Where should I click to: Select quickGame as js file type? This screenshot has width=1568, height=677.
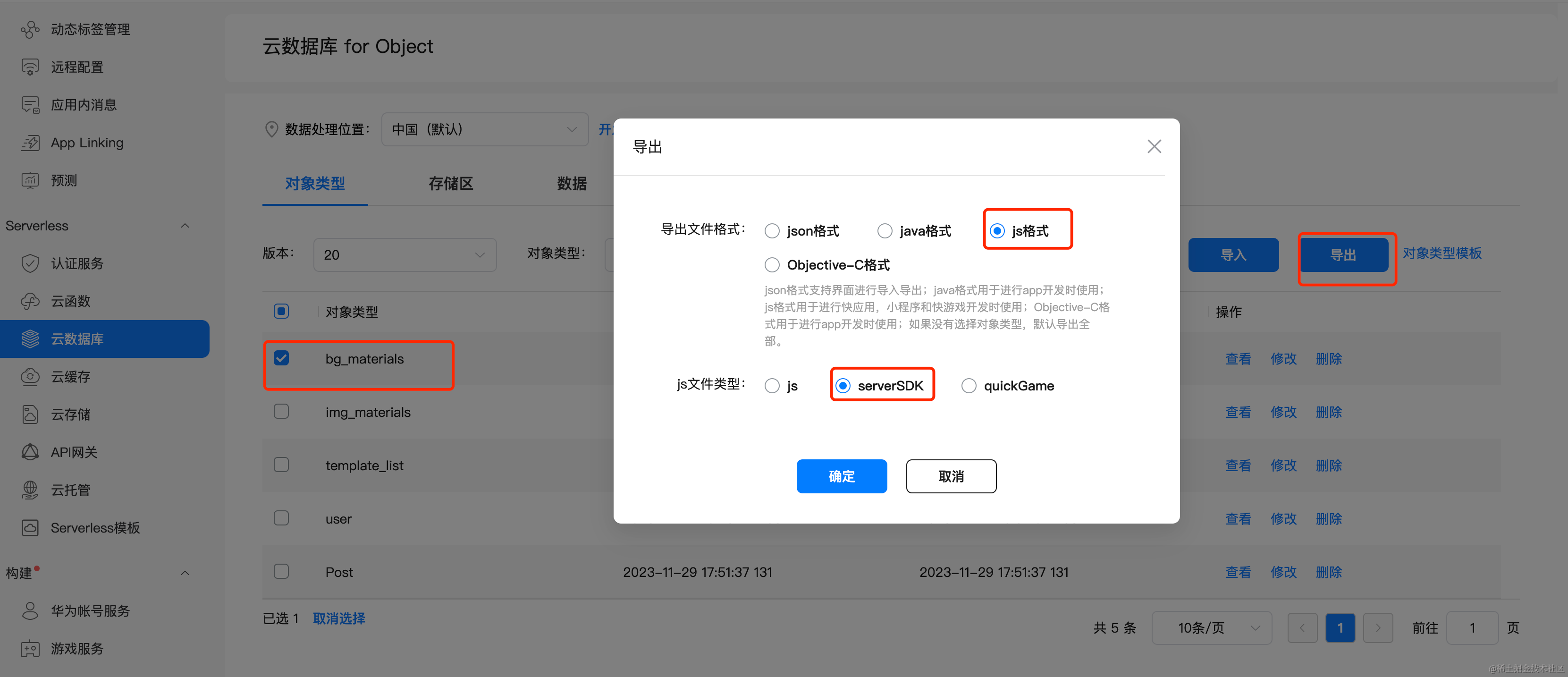click(x=969, y=386)
